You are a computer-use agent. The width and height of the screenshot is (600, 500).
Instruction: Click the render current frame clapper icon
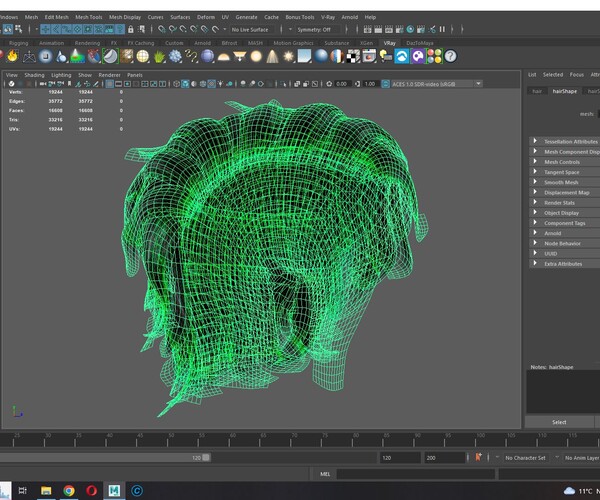pos(378,29)
